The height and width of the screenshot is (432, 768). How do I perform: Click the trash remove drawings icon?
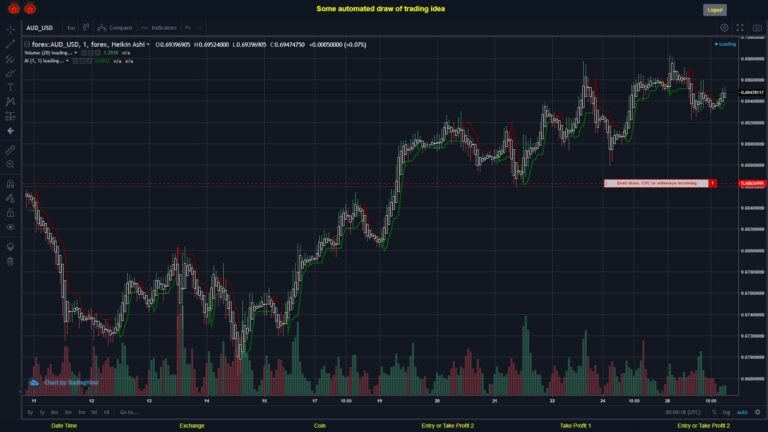[x=10, y=261]
